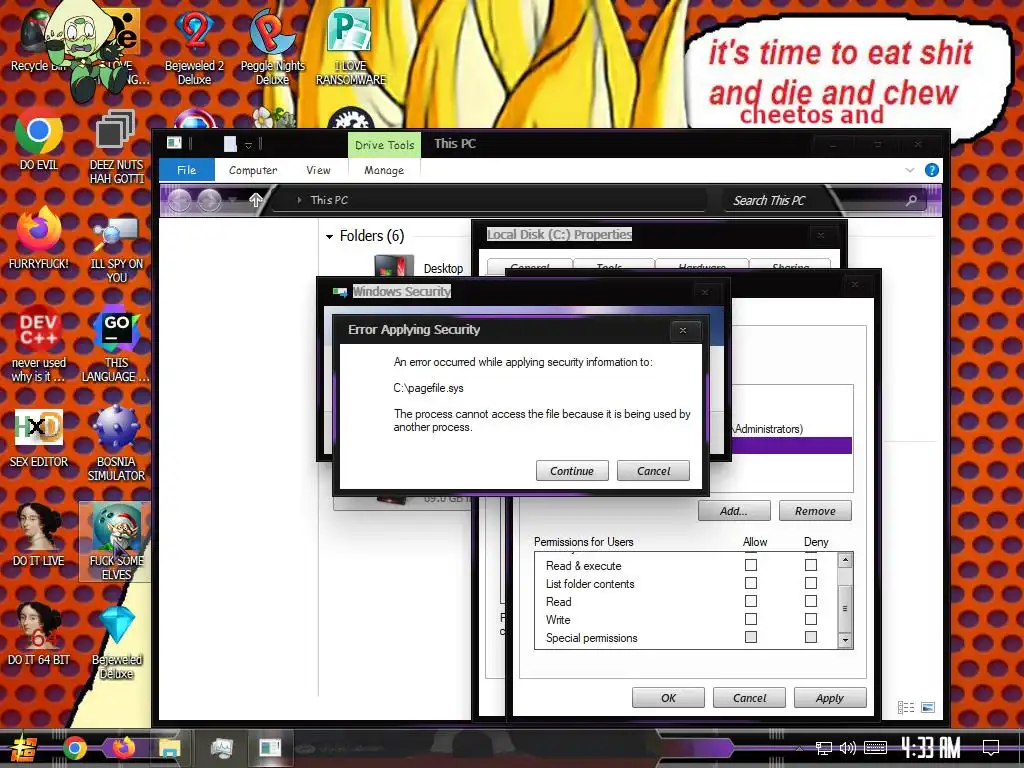1024x768 pixels.
Task: Go up one level with Up arrow
Action: (256, 200)
